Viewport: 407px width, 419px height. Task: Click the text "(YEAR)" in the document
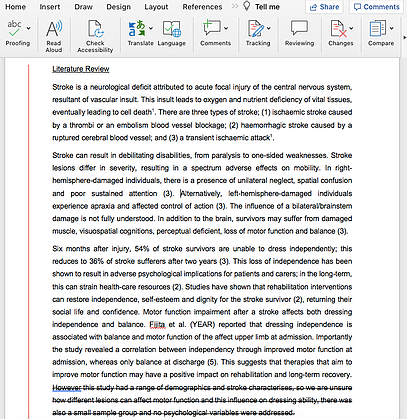[x=203, y=324]
